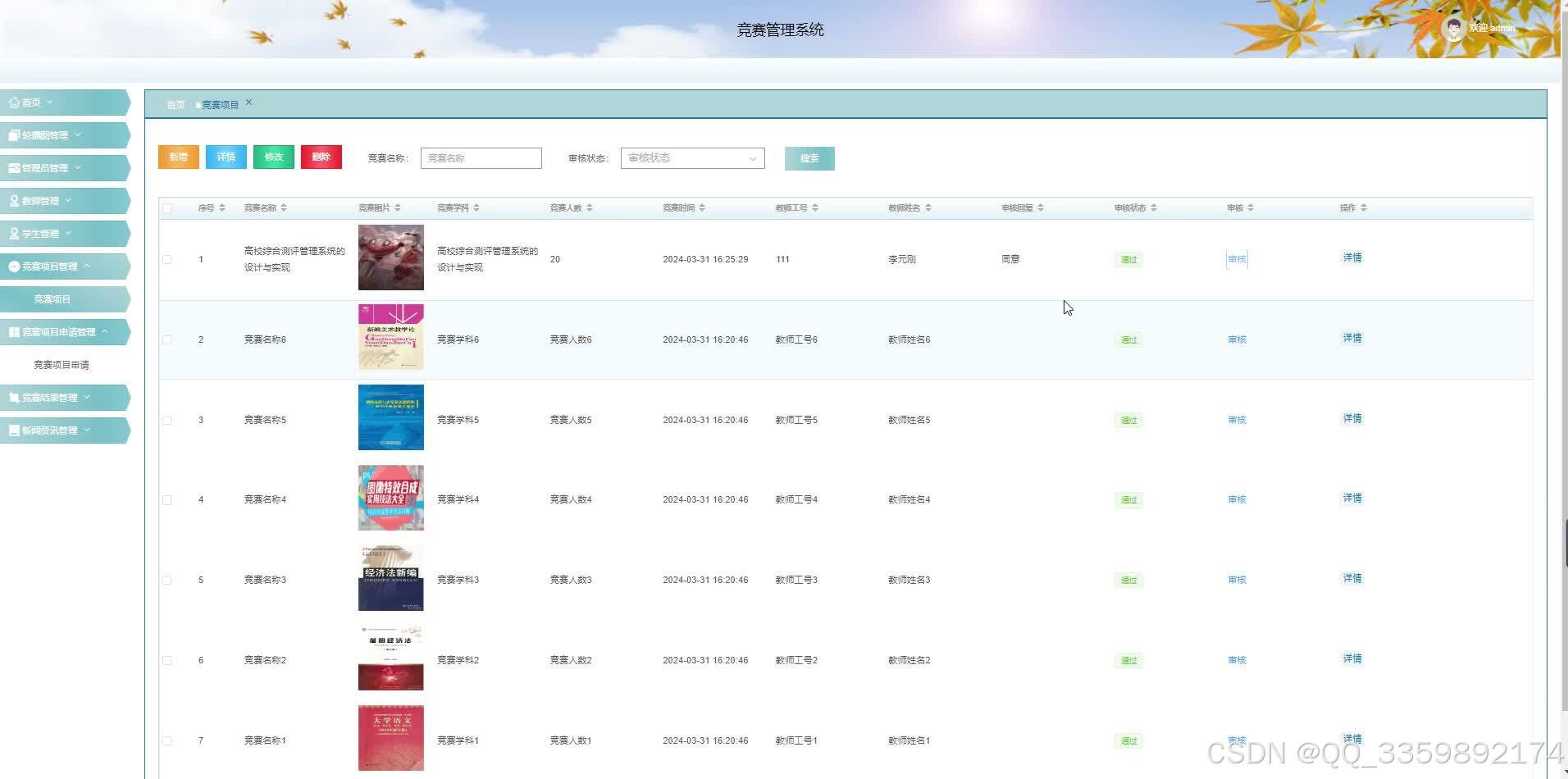The width and height of the screenshot is (1568, 779).
Task: Switch to the 首页 breadcrumb tab
Action: coord(175,105)
